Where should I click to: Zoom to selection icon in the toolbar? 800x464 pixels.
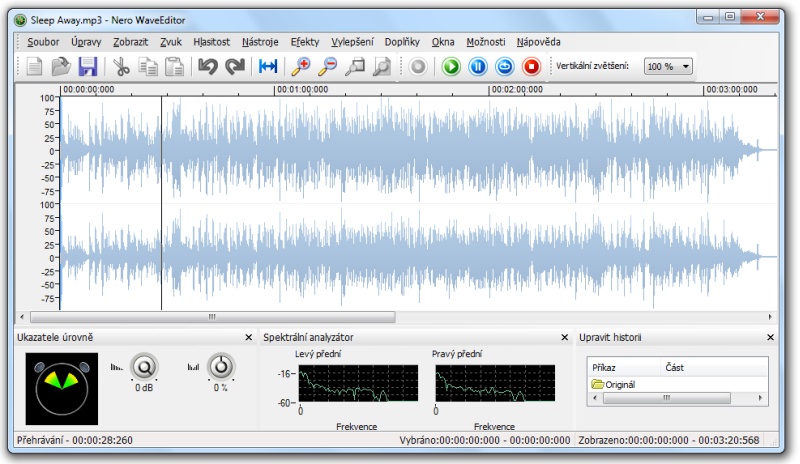coord(355,66)
